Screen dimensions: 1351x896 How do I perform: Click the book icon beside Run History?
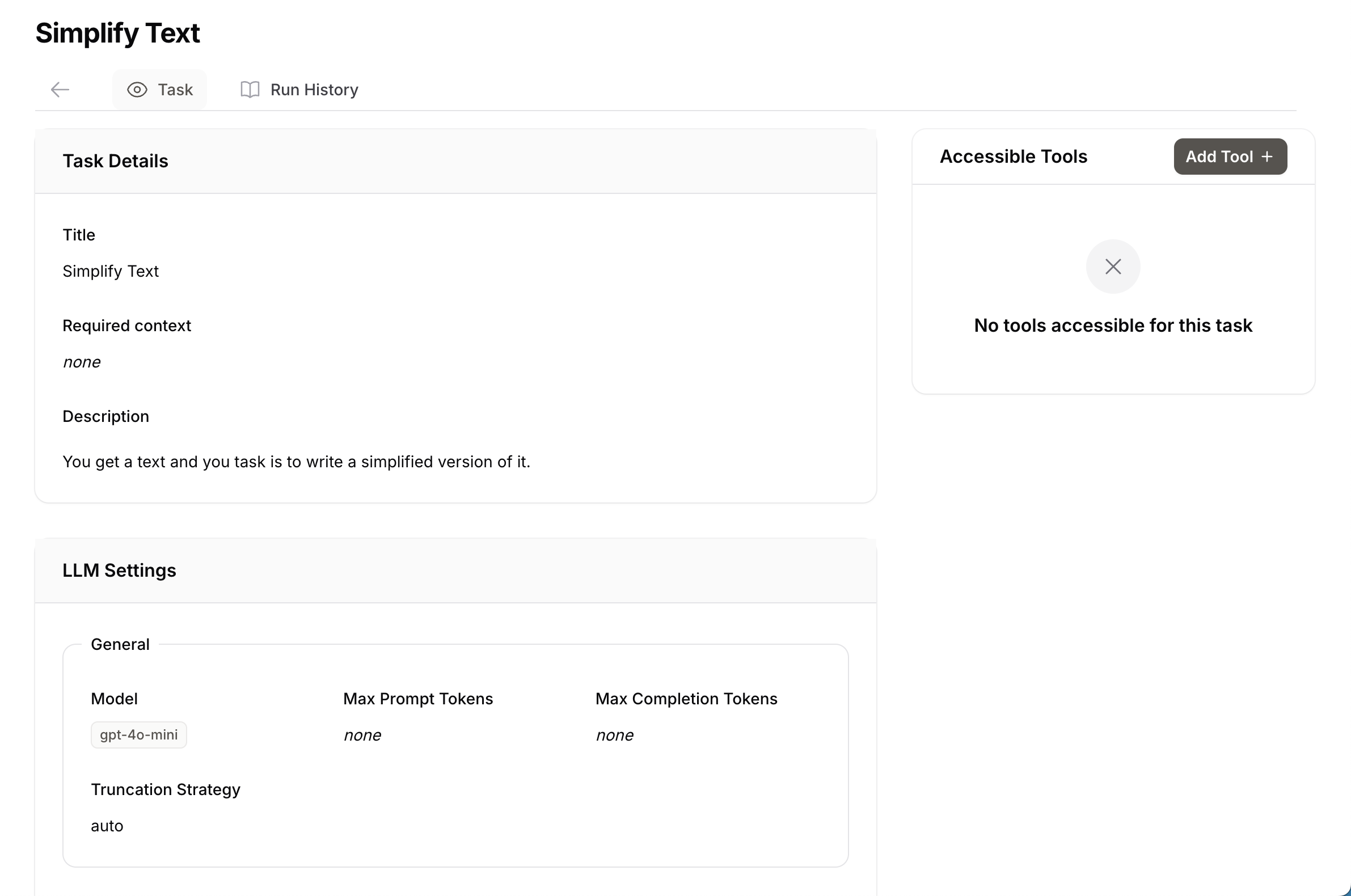pyautogui.click(x=250, y=90)
